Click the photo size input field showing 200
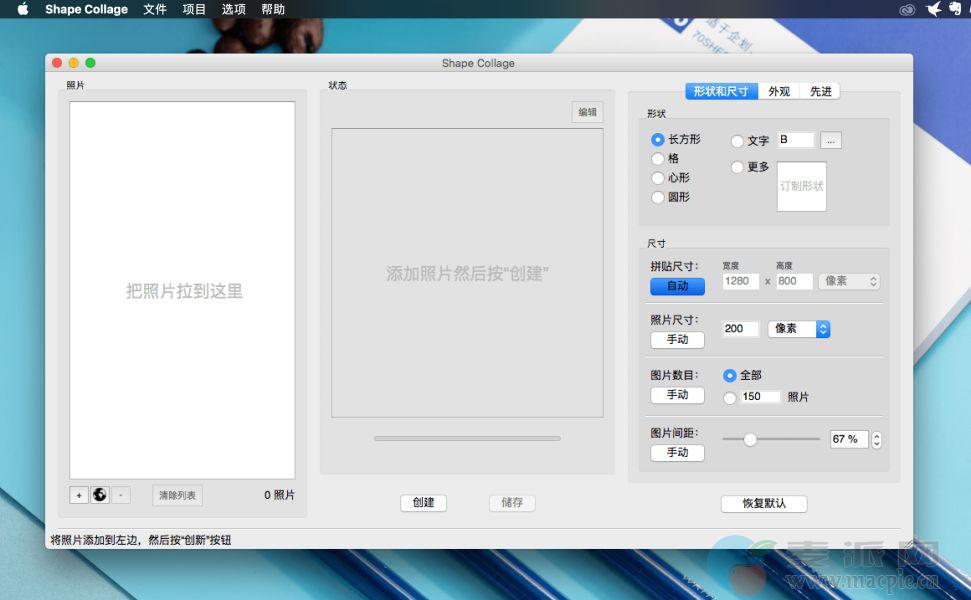The height and width of the screenshot is (600, 971). click(x=740, y=329)
